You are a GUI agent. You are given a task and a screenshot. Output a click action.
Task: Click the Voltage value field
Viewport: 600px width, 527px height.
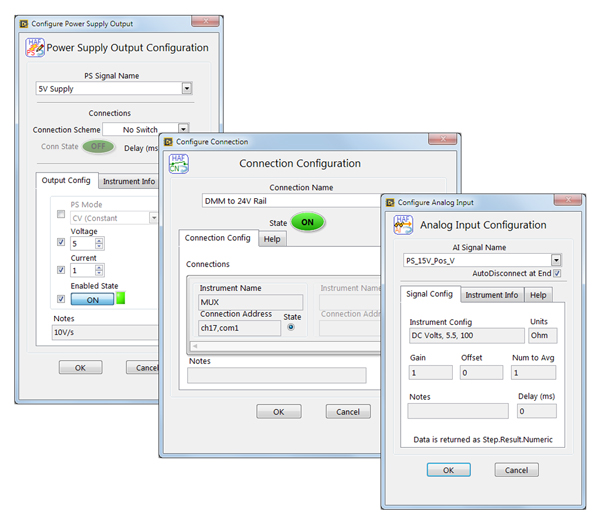coord(83,243)
